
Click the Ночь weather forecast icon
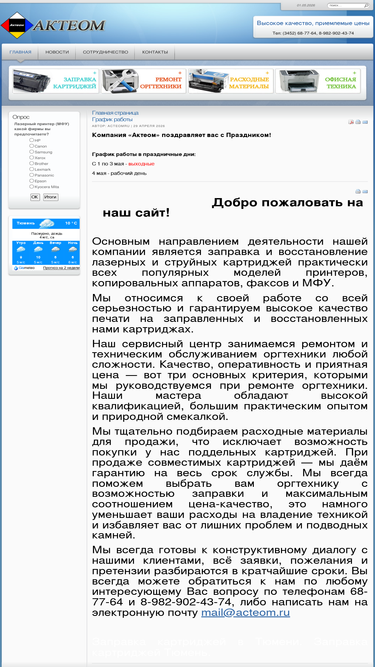click(72, 250)
